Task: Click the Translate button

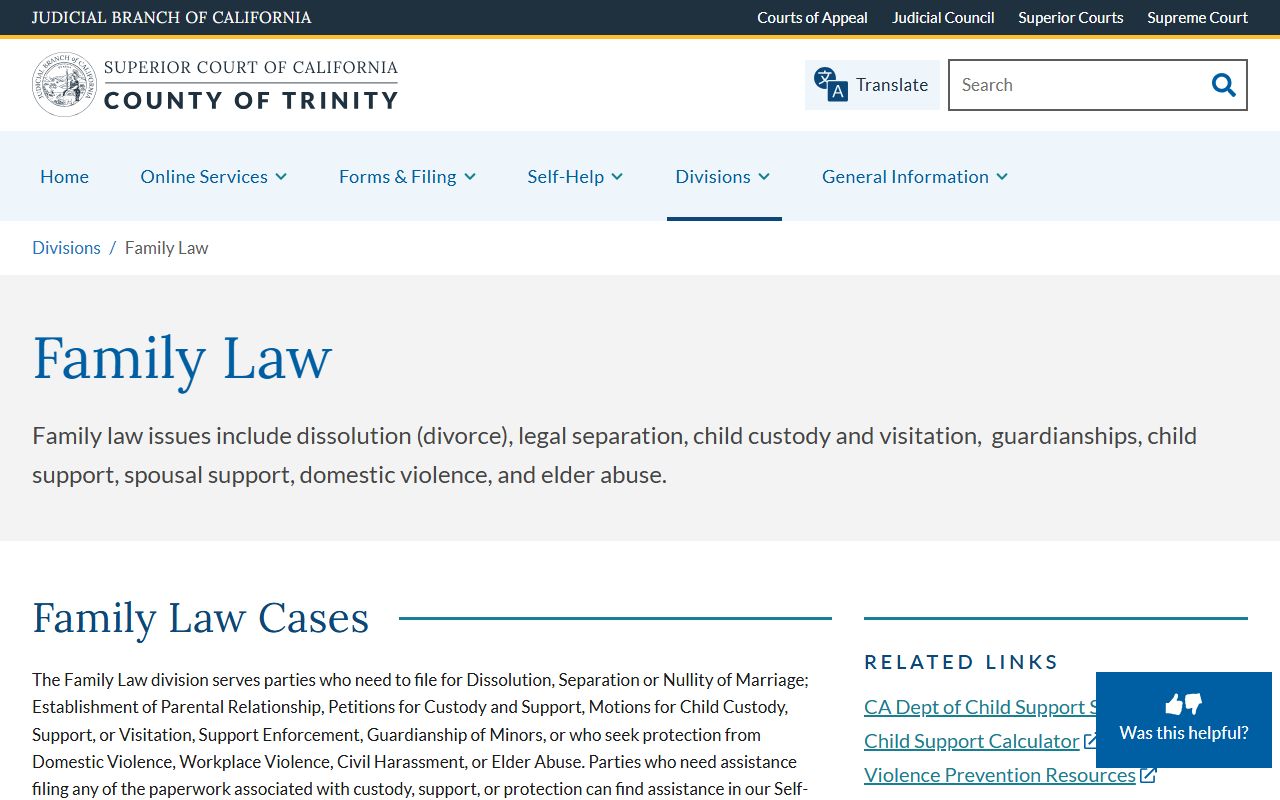Action: coord(871,85)
